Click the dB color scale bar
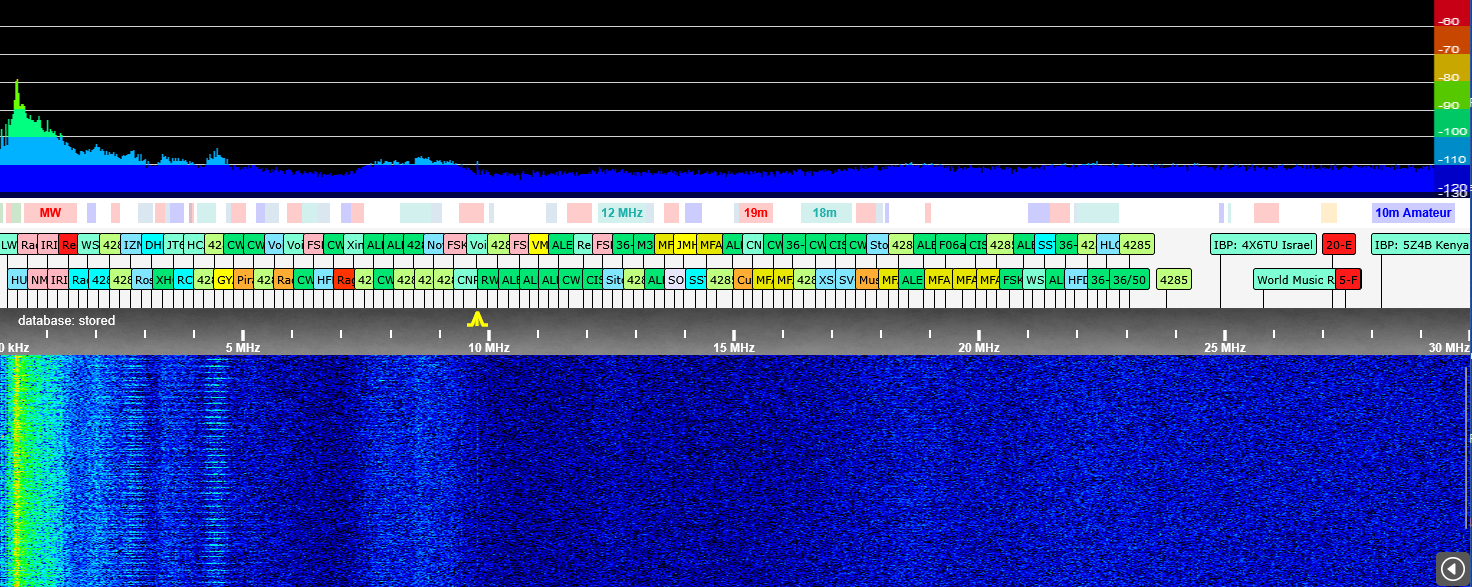The image size is (1472, 587). pos(1451,100)
